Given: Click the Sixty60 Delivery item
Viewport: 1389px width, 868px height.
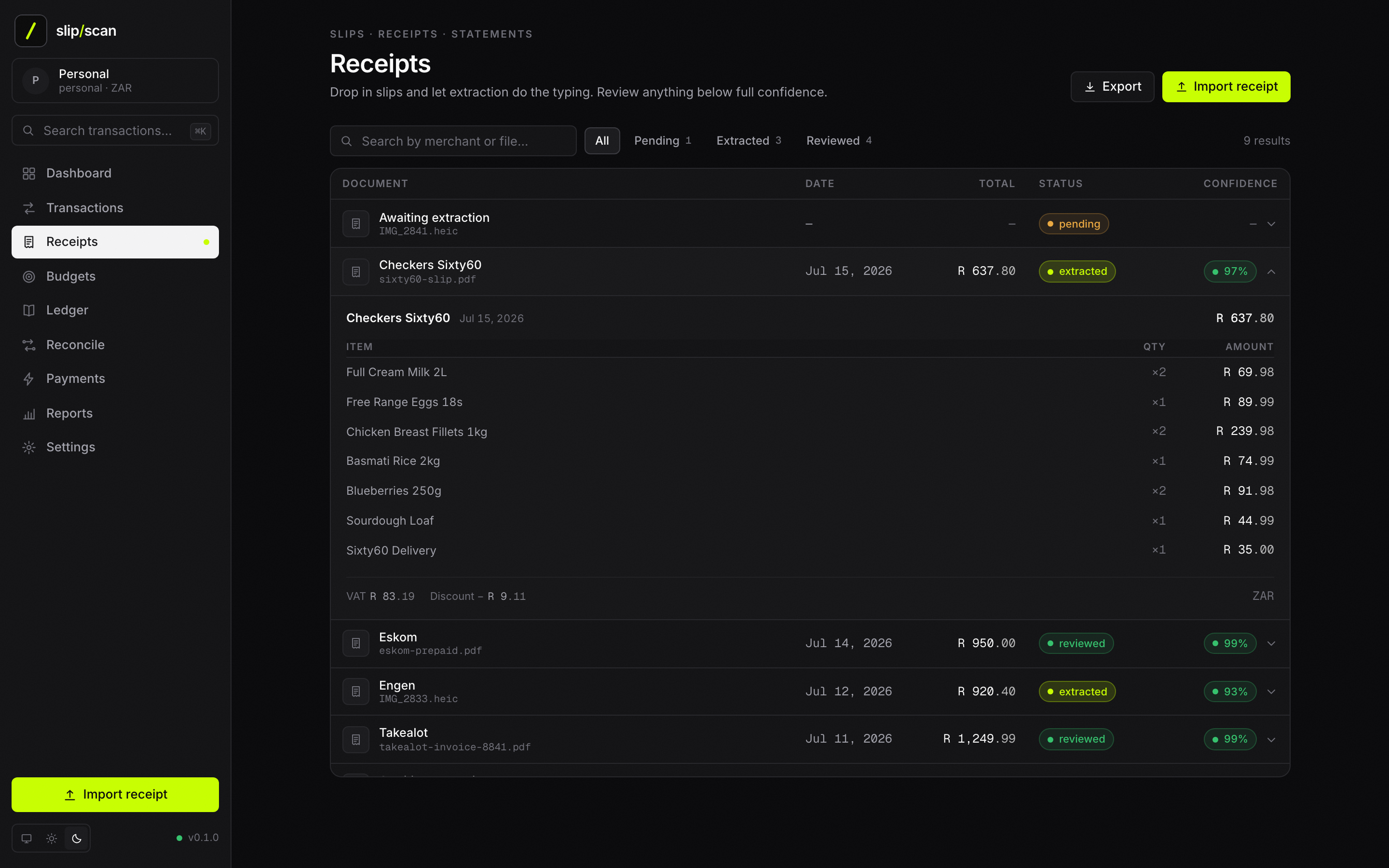Looking at the screenshot, I should (x=391, y=551).
